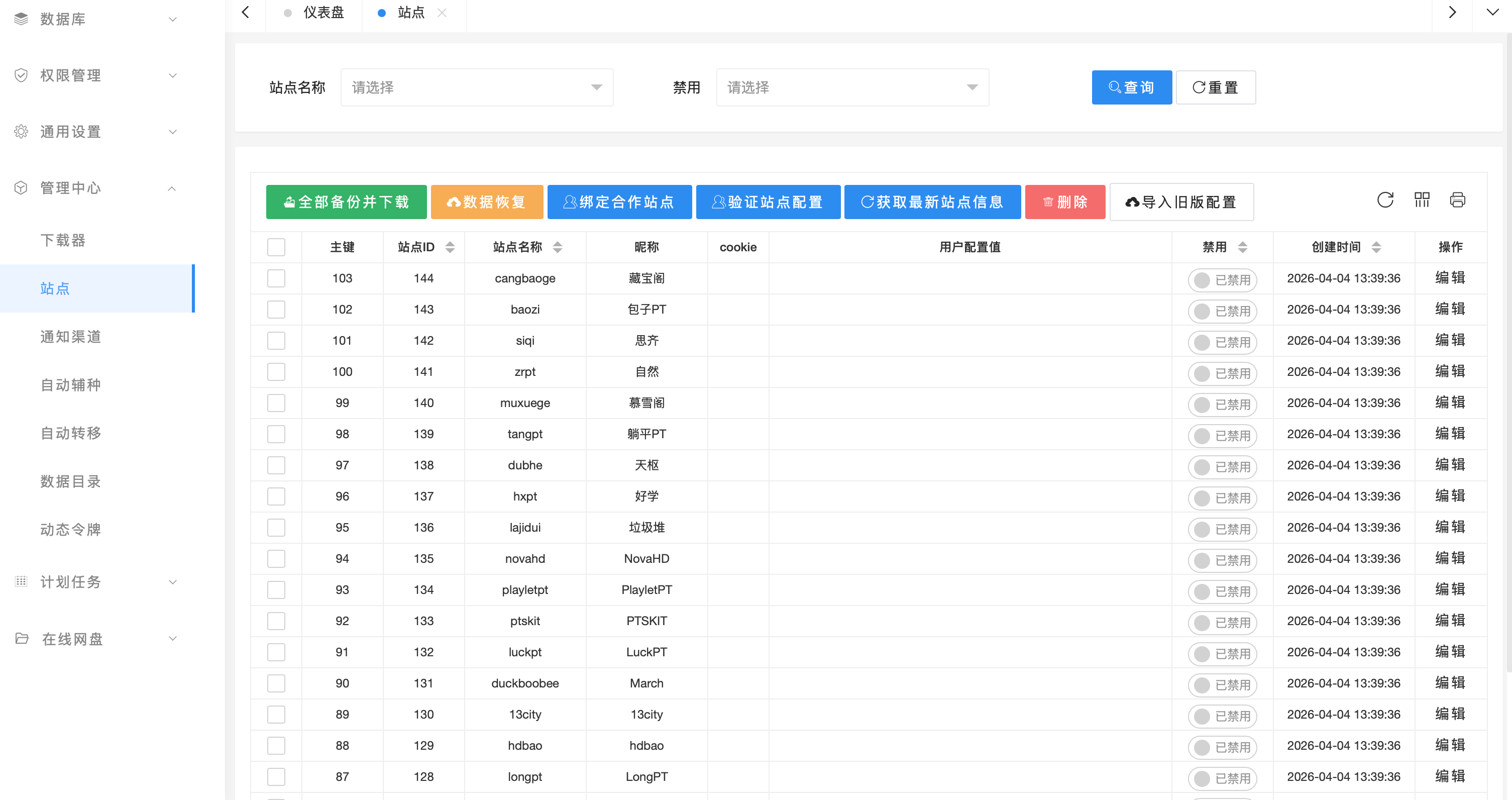Toggle 已禁用 switch for cangbaoge row
This screenshot has height=800, width=1512.
point(1223,279)
